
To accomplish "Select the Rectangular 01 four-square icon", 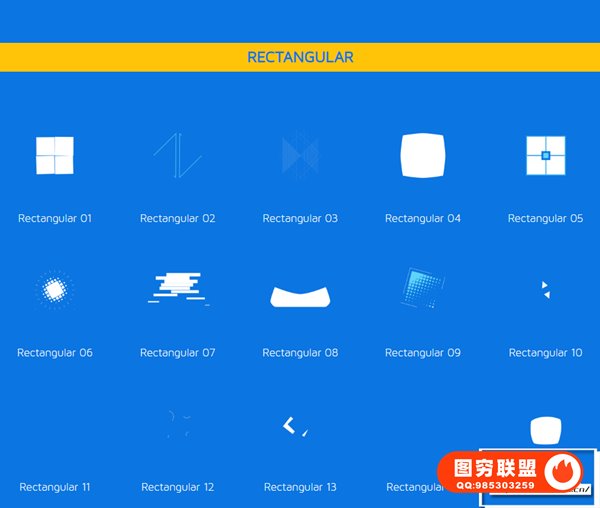I will point(55,156).
